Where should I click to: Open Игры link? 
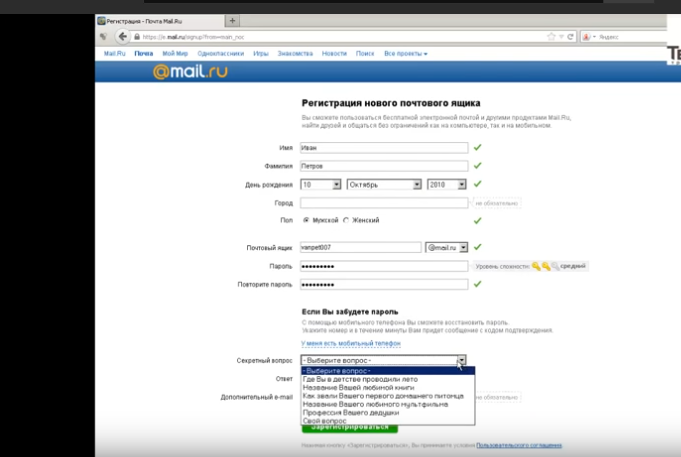click(261, 53)
